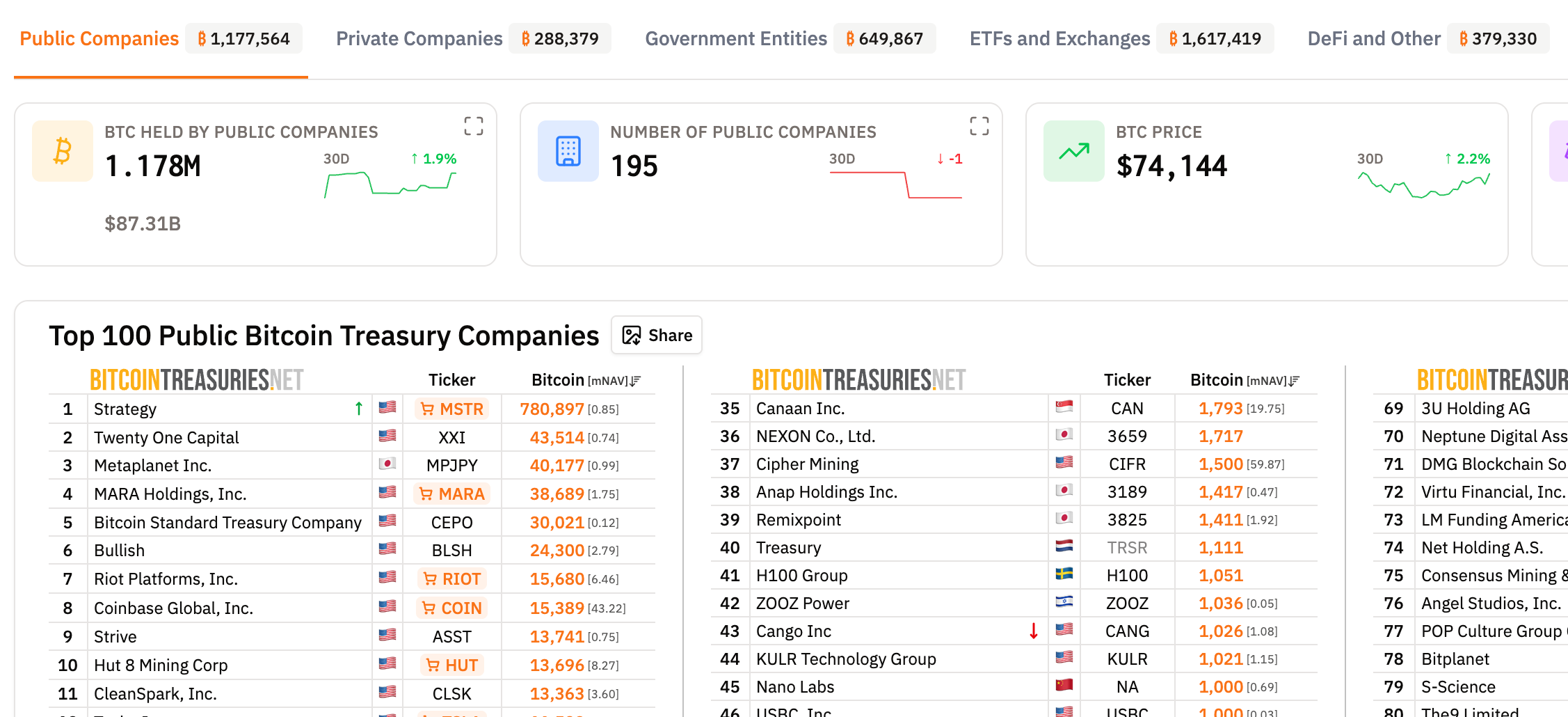Open MARA Holdings, Inc. entry
The height and width of the screenshot is (717, 1568).
(170, 494)
